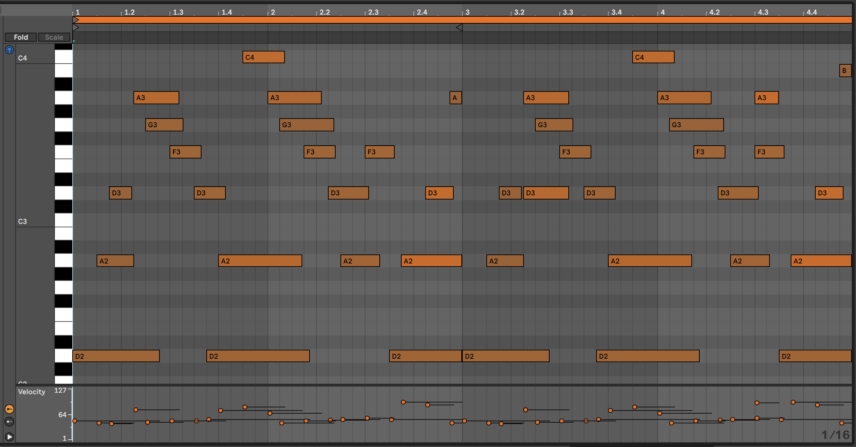Show the velocity lane using orange lane button

click(x=9, y=409)
